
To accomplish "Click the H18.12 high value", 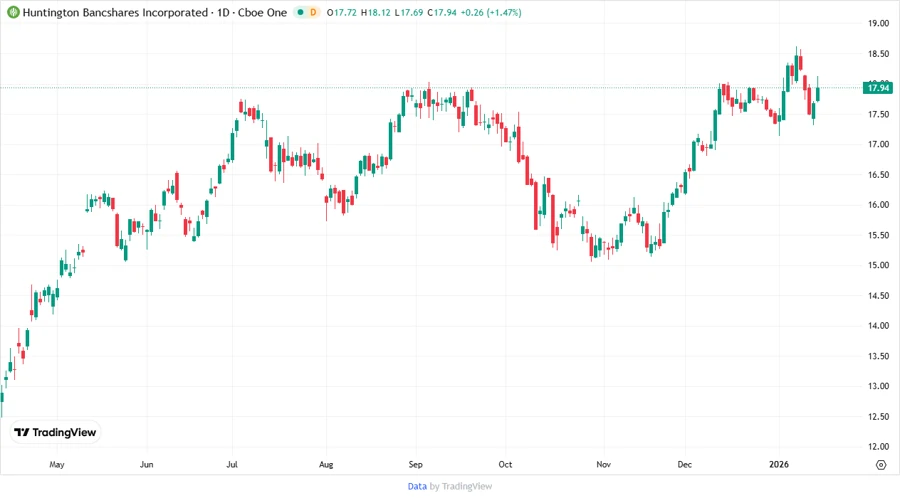I will [375, 13].
